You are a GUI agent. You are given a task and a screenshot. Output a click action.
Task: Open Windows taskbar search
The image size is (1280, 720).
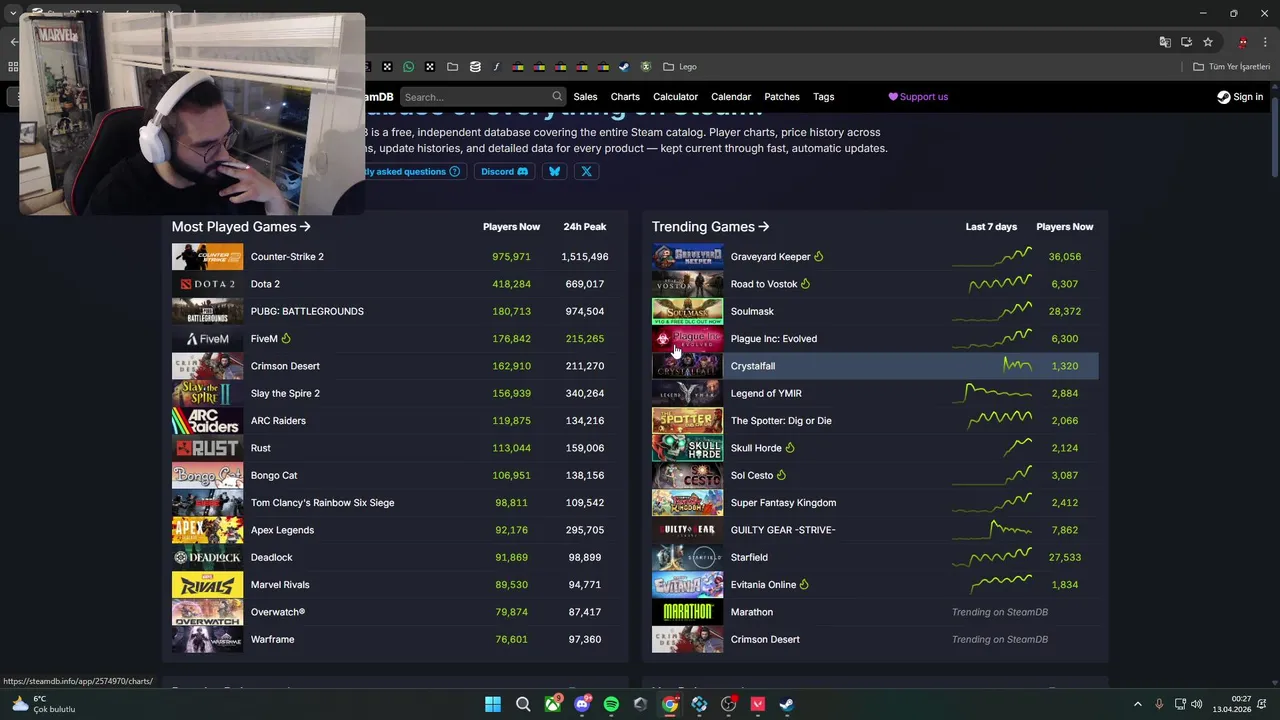[x=523, y=705]
